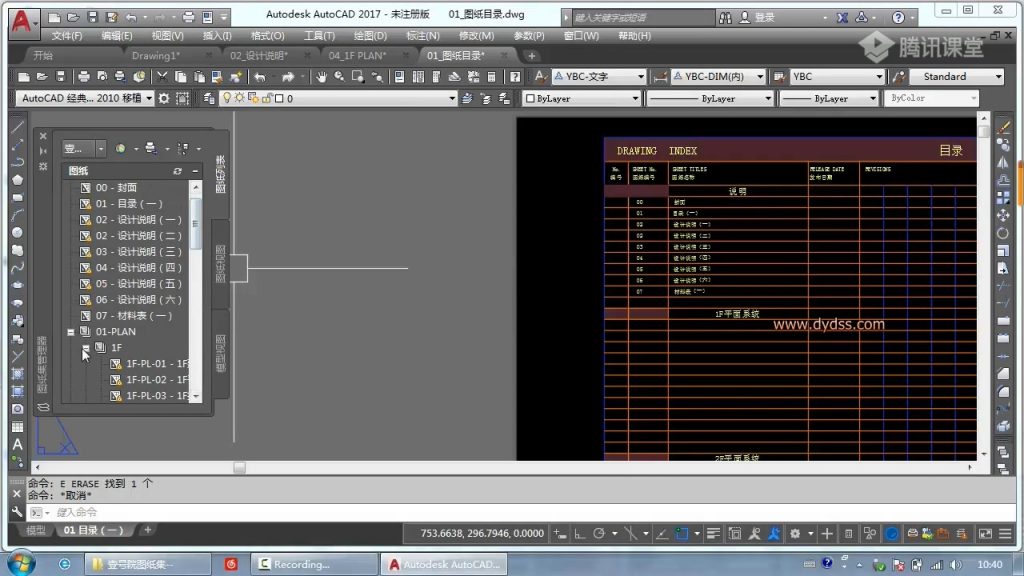The width and height of the screenshot is (1024, 576).
Task: Click the Plot (printer) icon in standard toolbar
Action: [84, 77]
